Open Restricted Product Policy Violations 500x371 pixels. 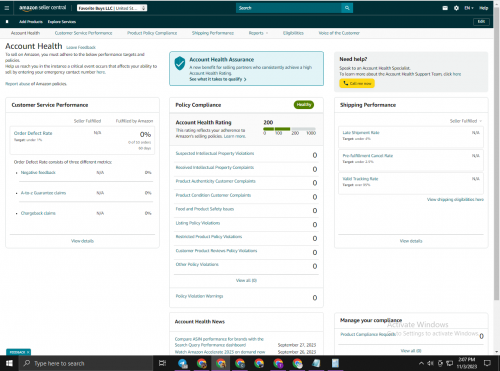coord(209,237)
